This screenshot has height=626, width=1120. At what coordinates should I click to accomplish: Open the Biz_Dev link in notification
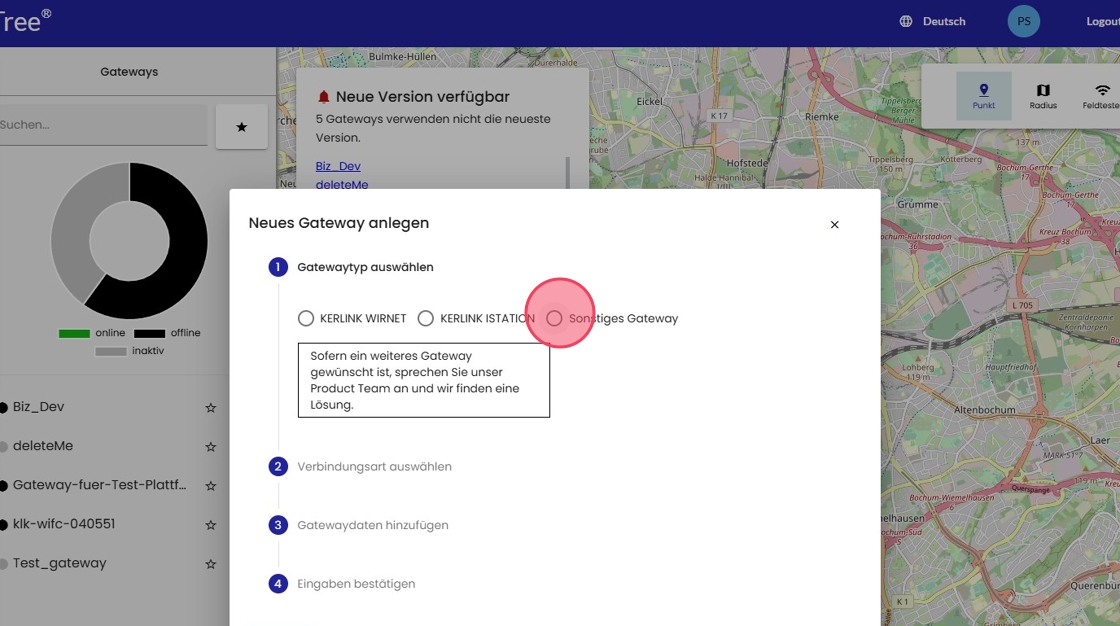(338, 166)
